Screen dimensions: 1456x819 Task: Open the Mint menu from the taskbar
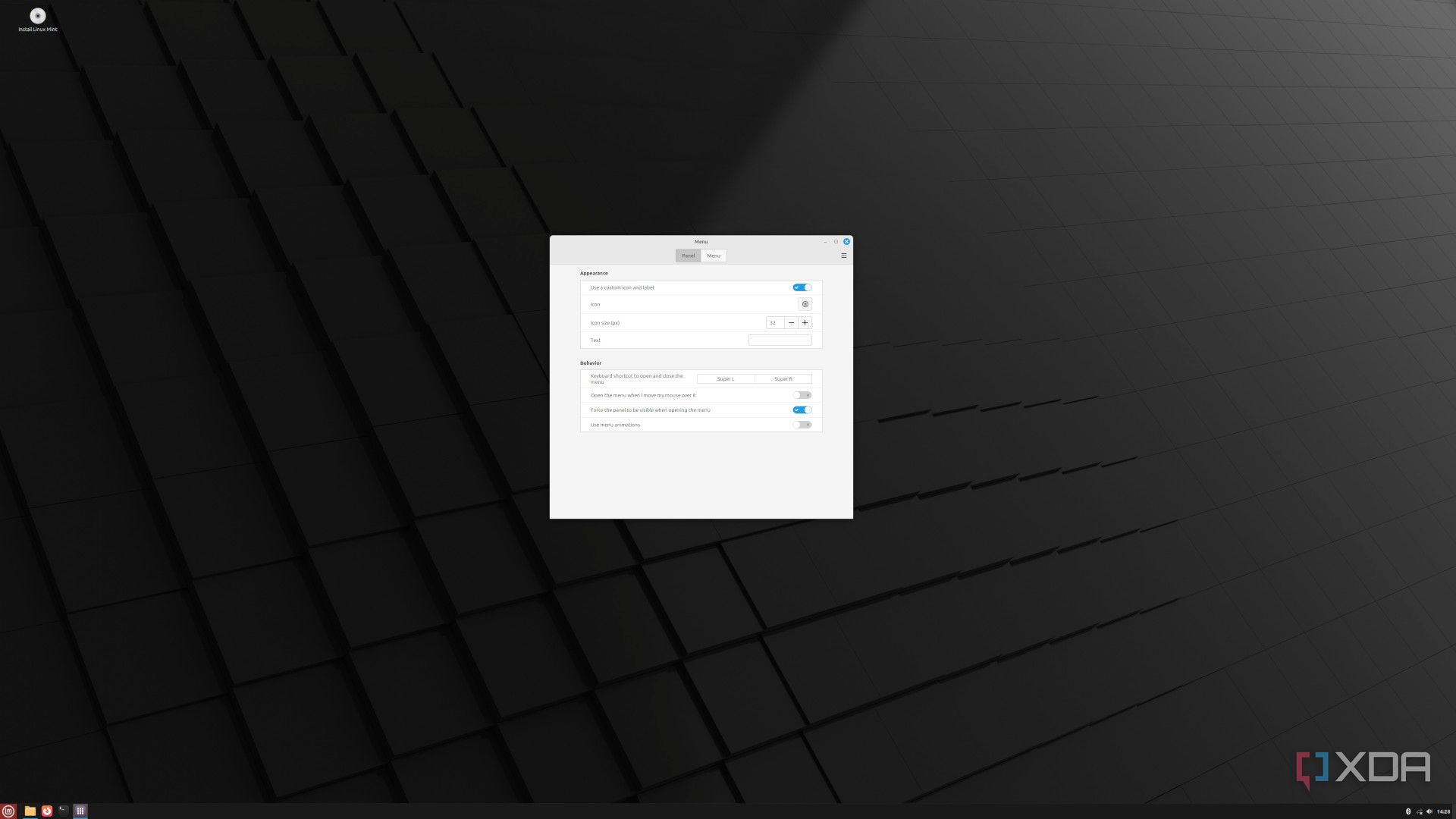[x=8, y=811]
